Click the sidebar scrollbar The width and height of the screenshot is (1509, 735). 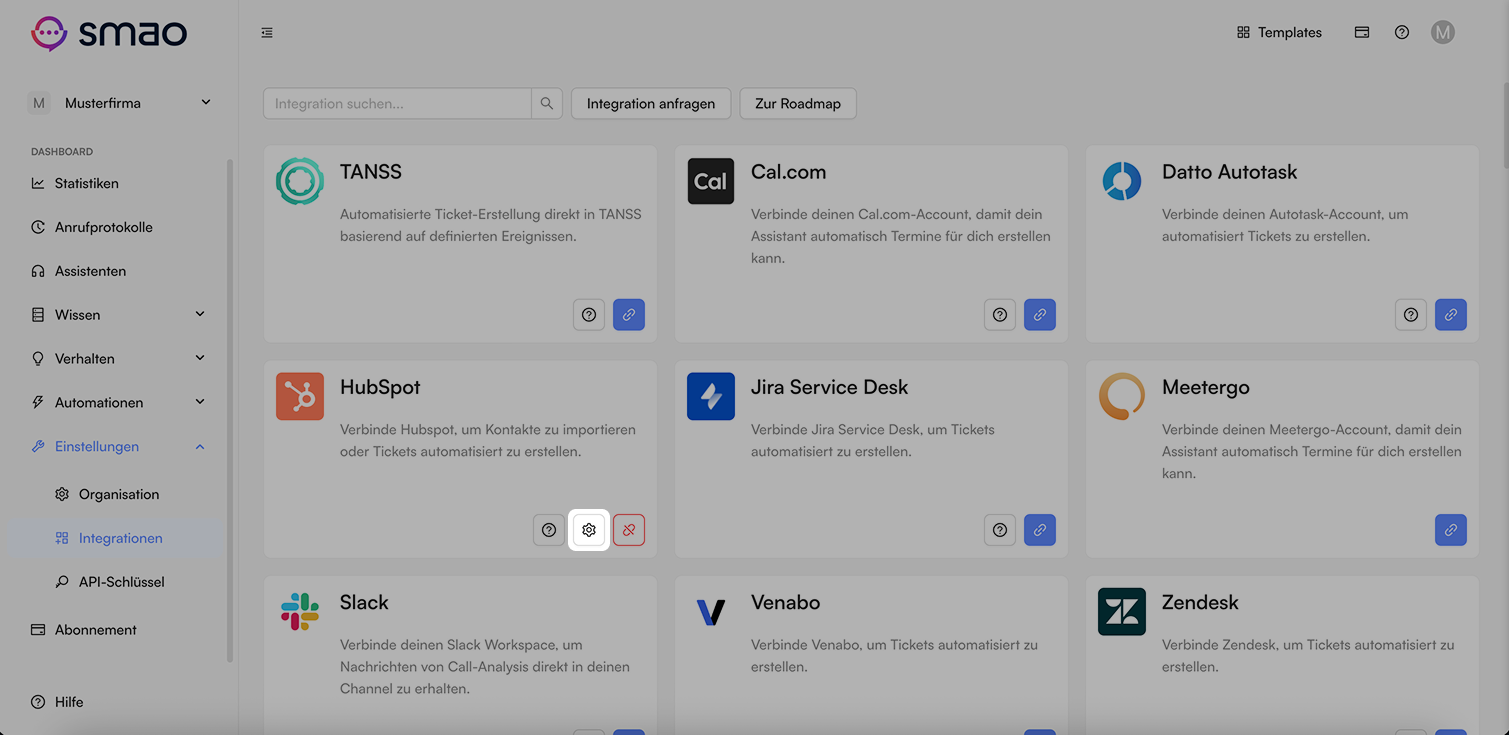(229, 410)
